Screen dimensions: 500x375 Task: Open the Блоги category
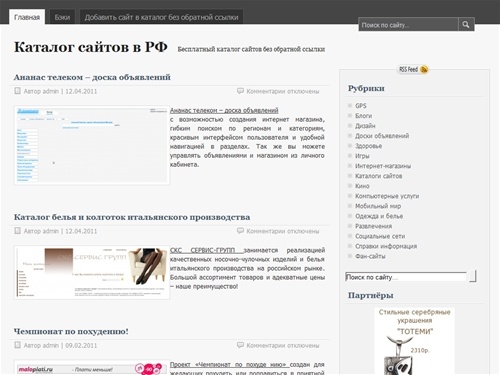[x=363, y=116]
